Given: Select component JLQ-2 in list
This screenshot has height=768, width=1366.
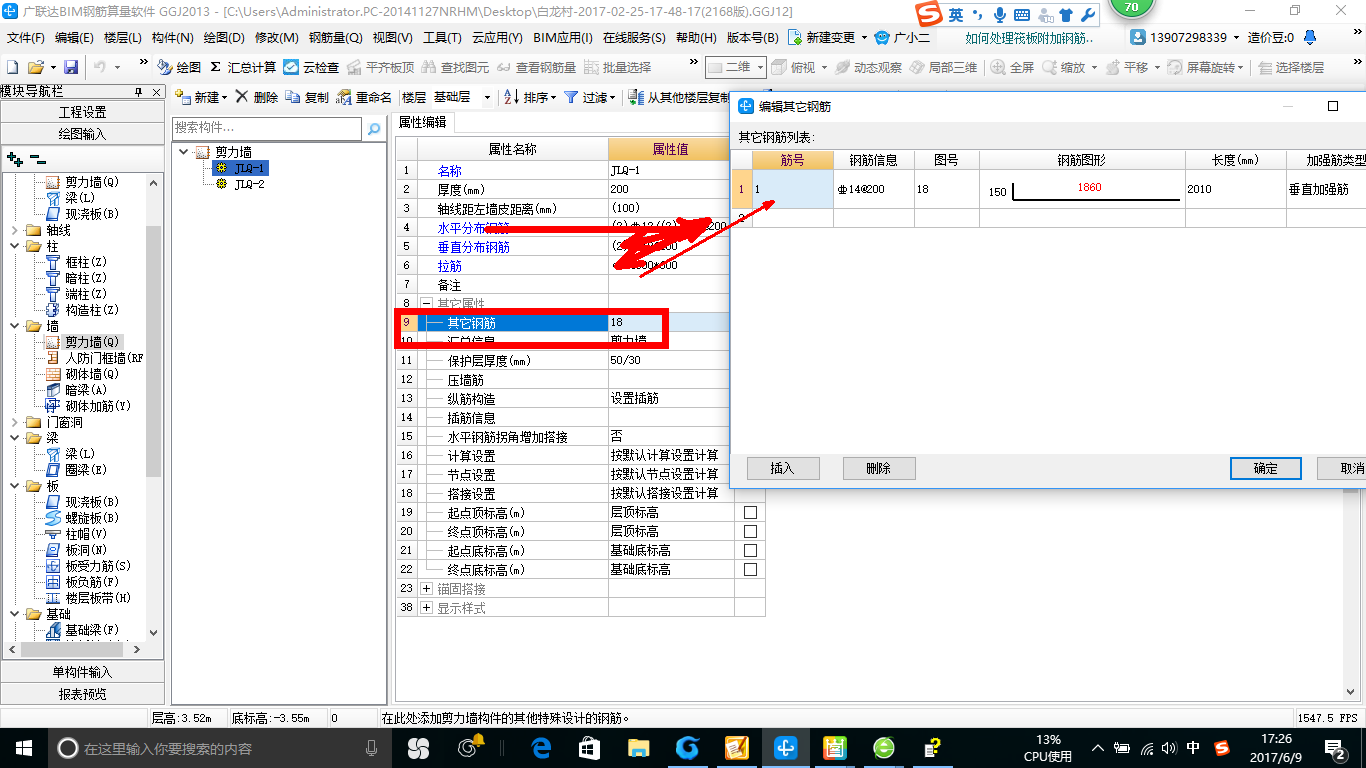Looking at the screenshot, I should pyautogui.click(x=249, y=184).
